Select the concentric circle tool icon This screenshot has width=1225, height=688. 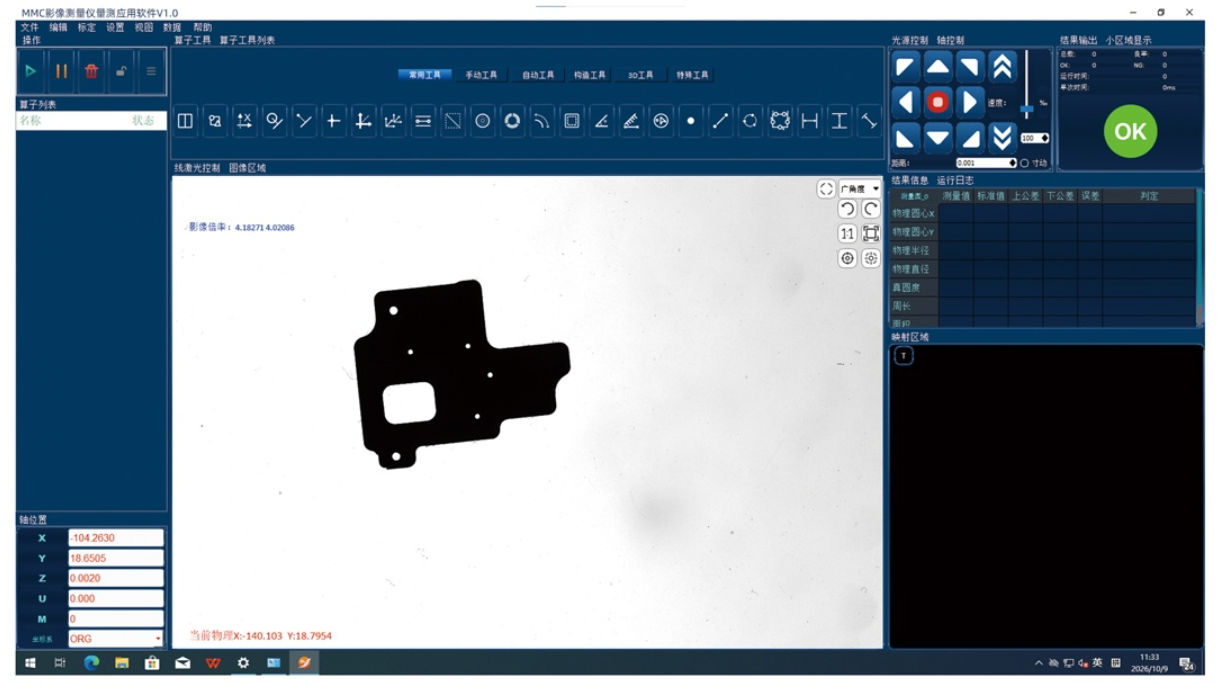click(483, 121)
